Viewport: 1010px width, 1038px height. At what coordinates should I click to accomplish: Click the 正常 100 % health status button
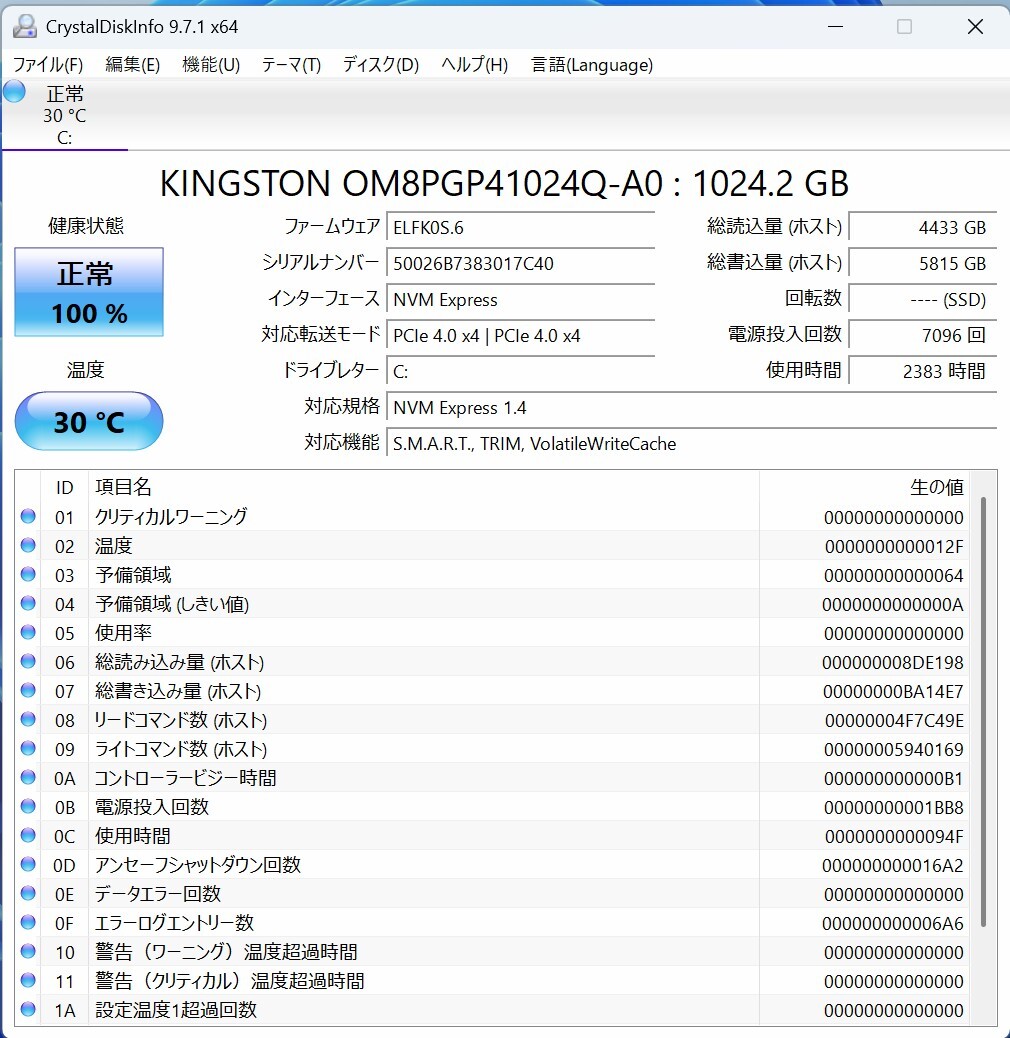coord(89,292)
